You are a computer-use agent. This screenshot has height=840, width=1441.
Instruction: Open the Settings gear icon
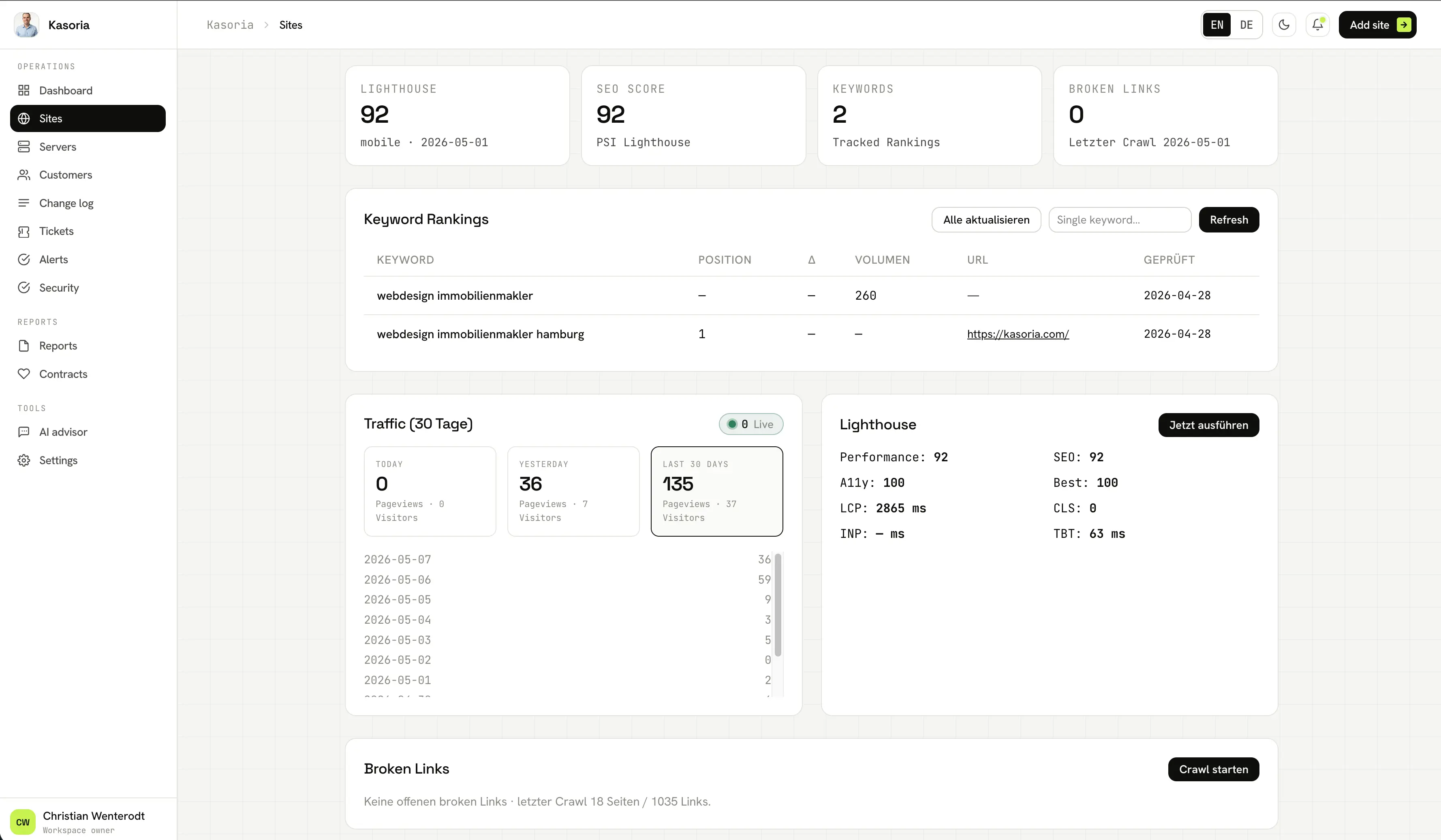[x=24, y=460]
